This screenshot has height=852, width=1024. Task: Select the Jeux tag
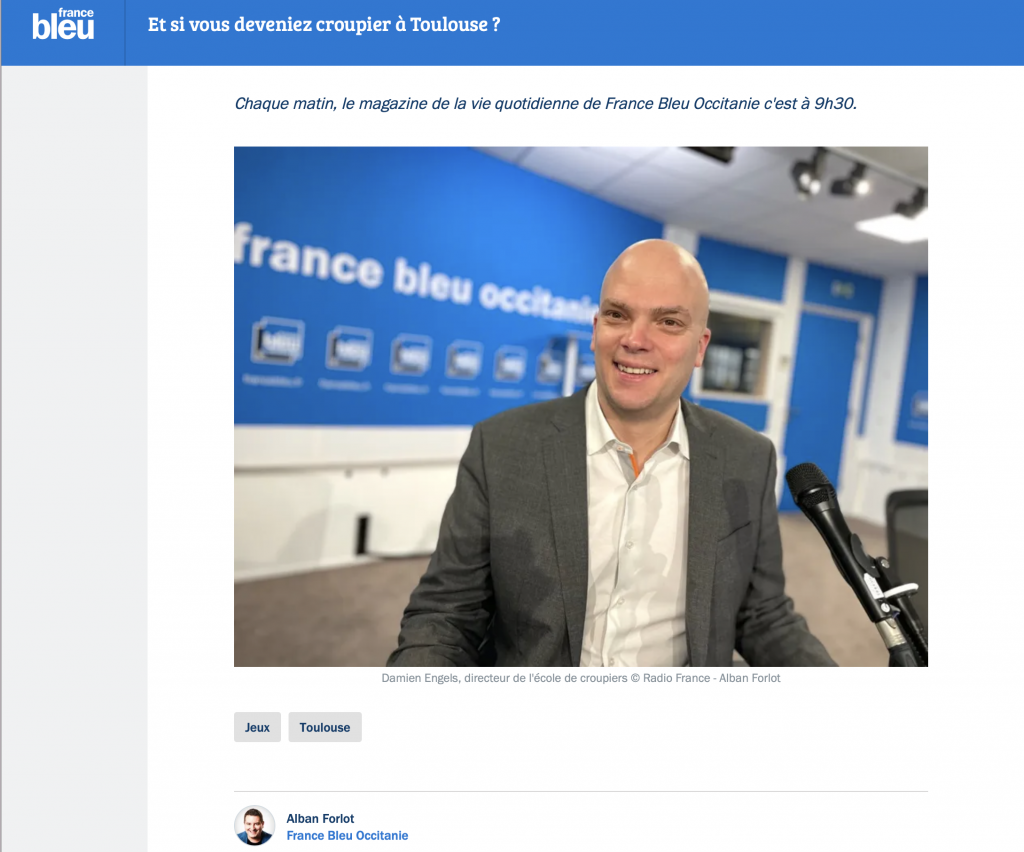pos(257,727)
